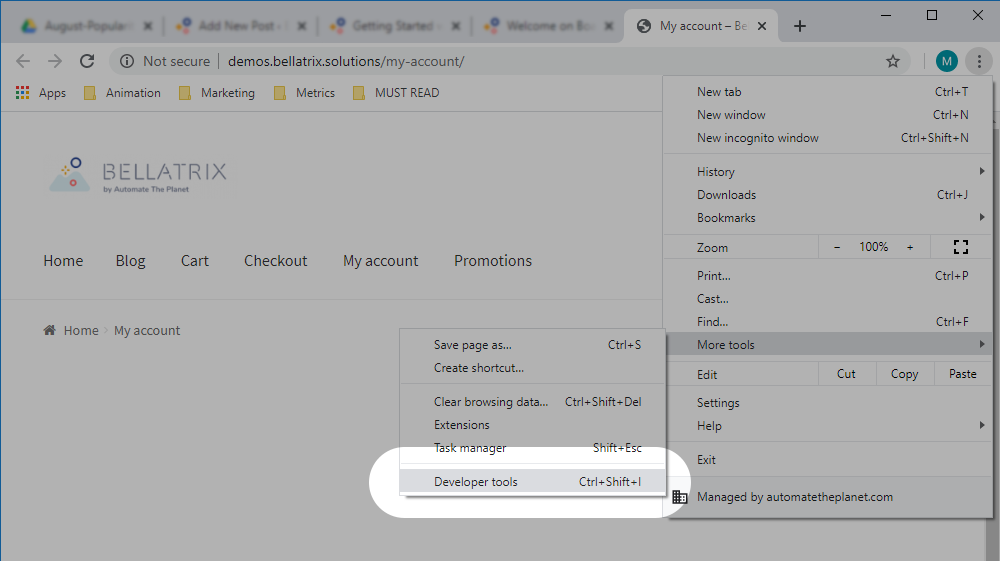Image resolution: width=1000 pixels, height=561 pixels.
Task: Click the browser back arrow
Action: pos(23,61)
